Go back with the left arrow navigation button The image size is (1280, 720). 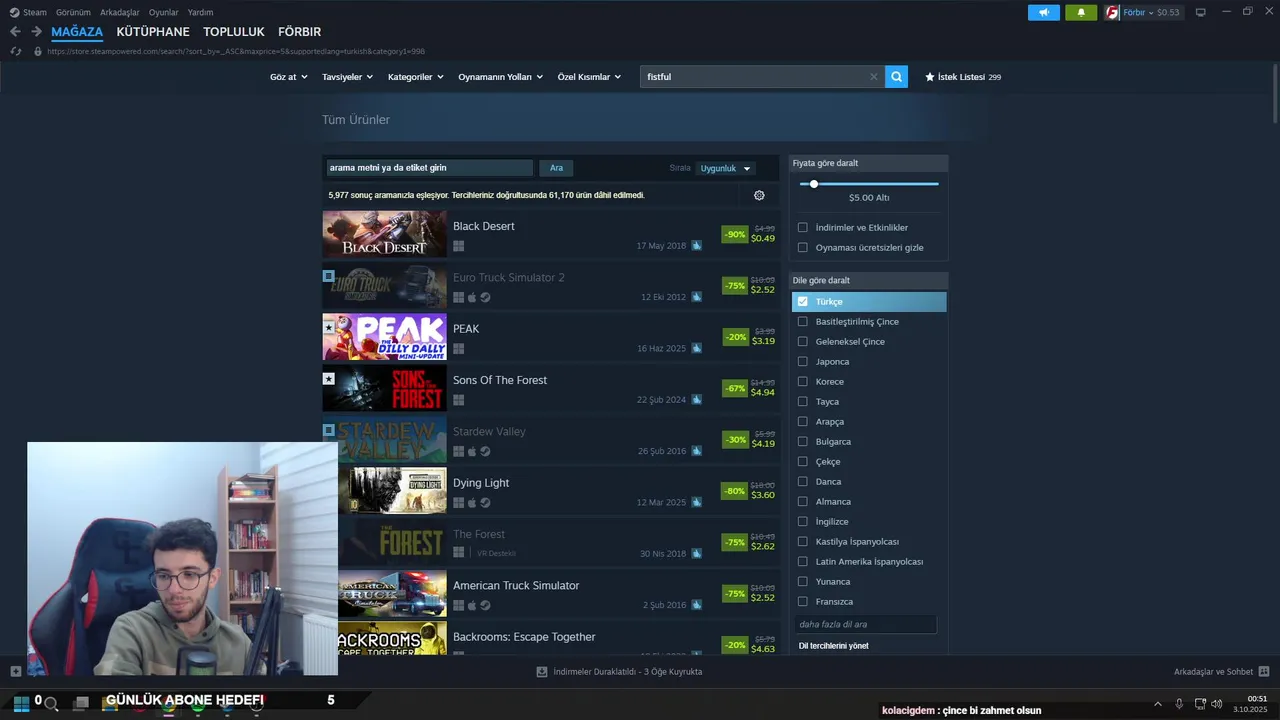tap(15, 32)
